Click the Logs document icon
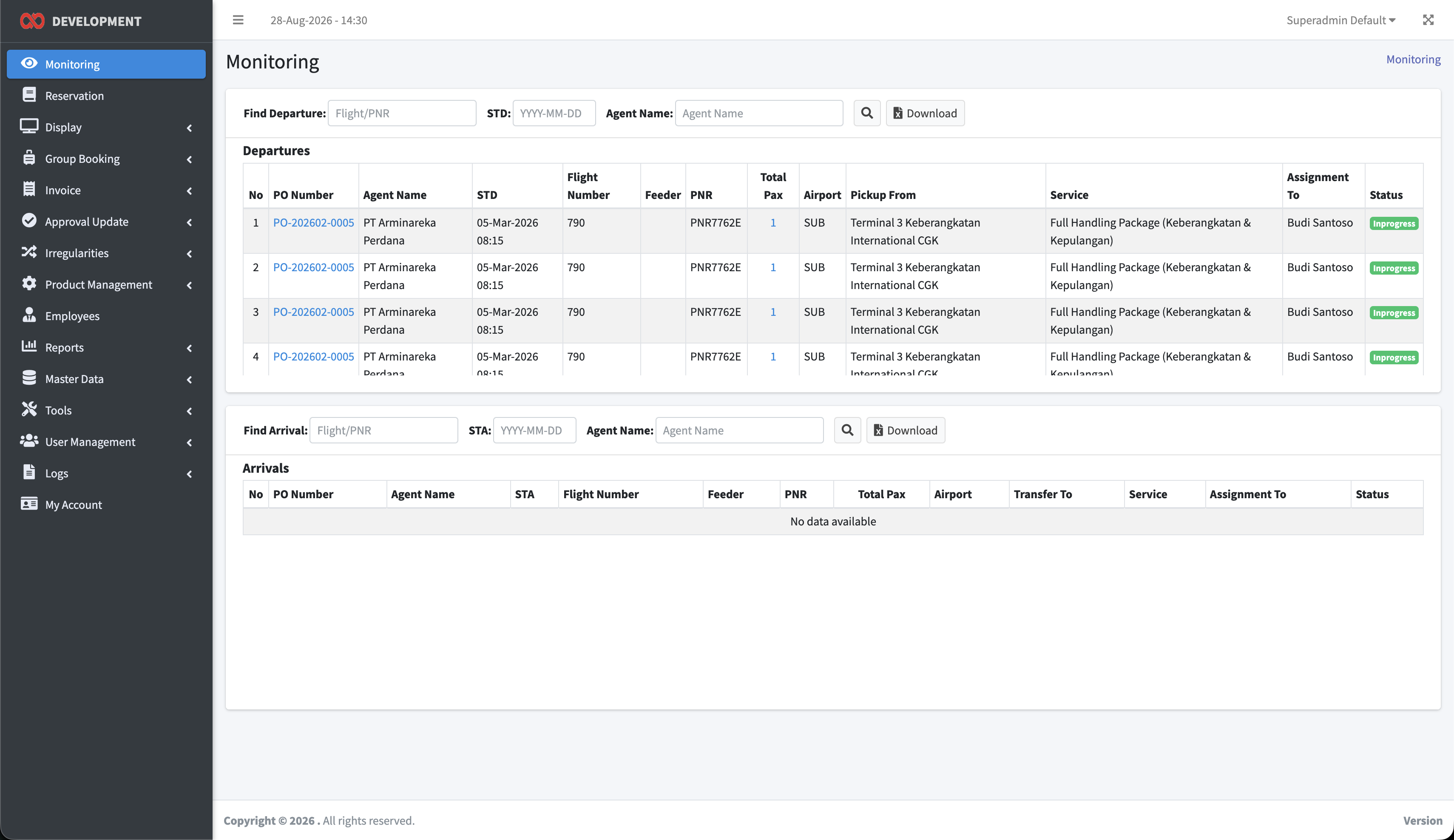Image resolution: width=1454 pixels, height=840 pixels. [29, 472]
